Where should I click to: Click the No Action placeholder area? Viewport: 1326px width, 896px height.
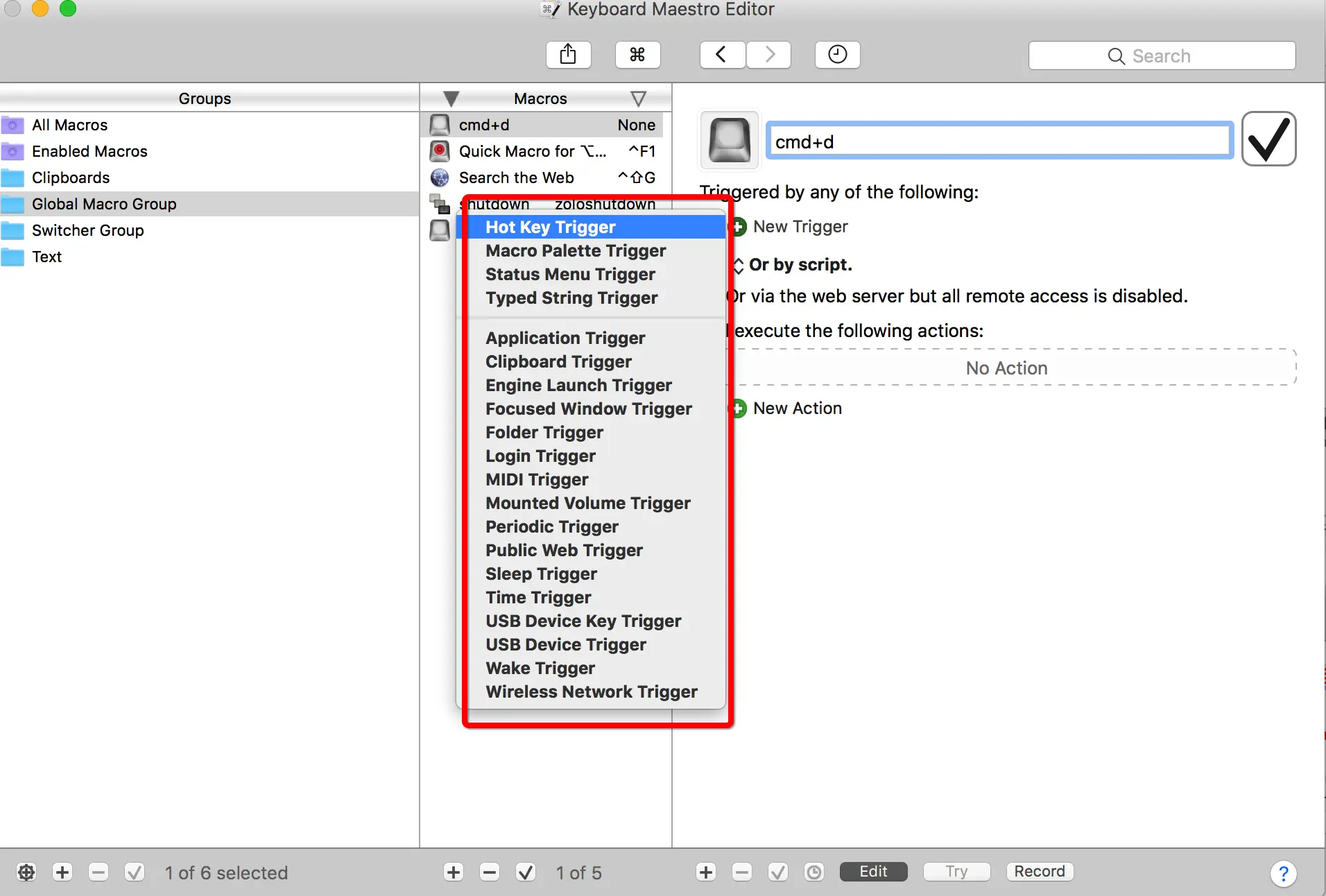click(x=1011, y=368)
